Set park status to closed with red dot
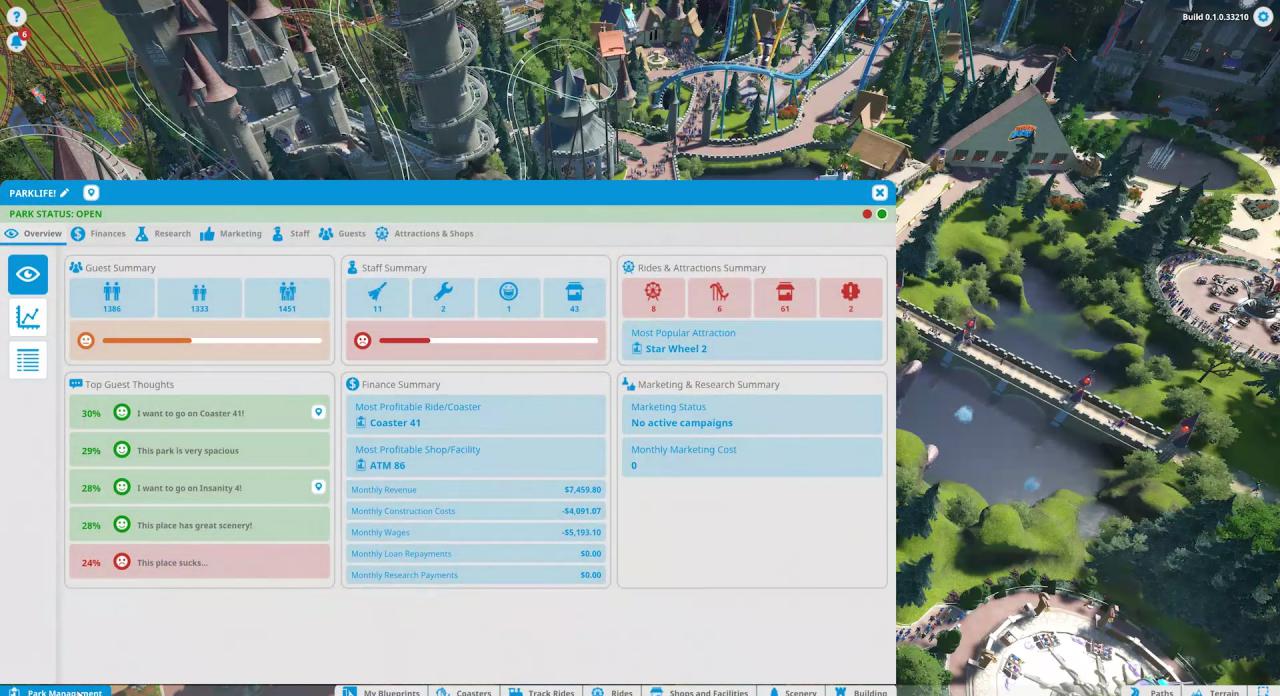The height and width of the screenshot is (696, 1280). (x=867, y=214)
